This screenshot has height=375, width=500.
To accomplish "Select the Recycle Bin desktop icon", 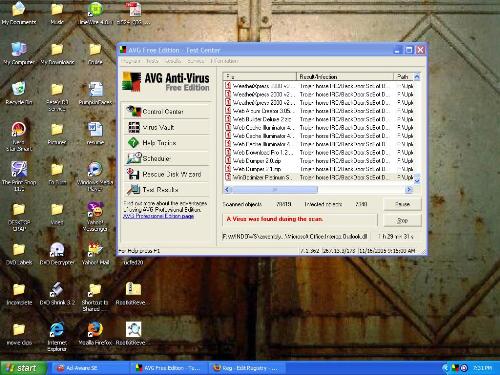I will coord(19,93).
